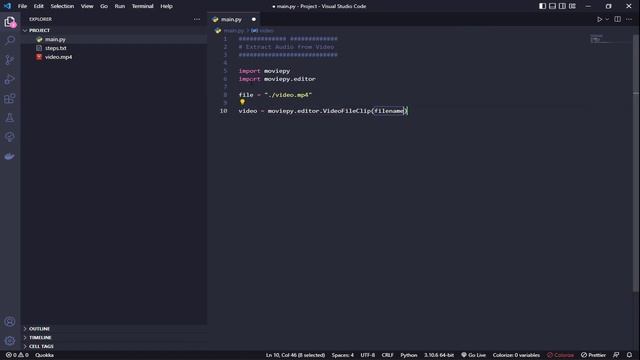640x360 pixels.
Task: Toggle secondary side bar visibility
Action: (562, 6)
